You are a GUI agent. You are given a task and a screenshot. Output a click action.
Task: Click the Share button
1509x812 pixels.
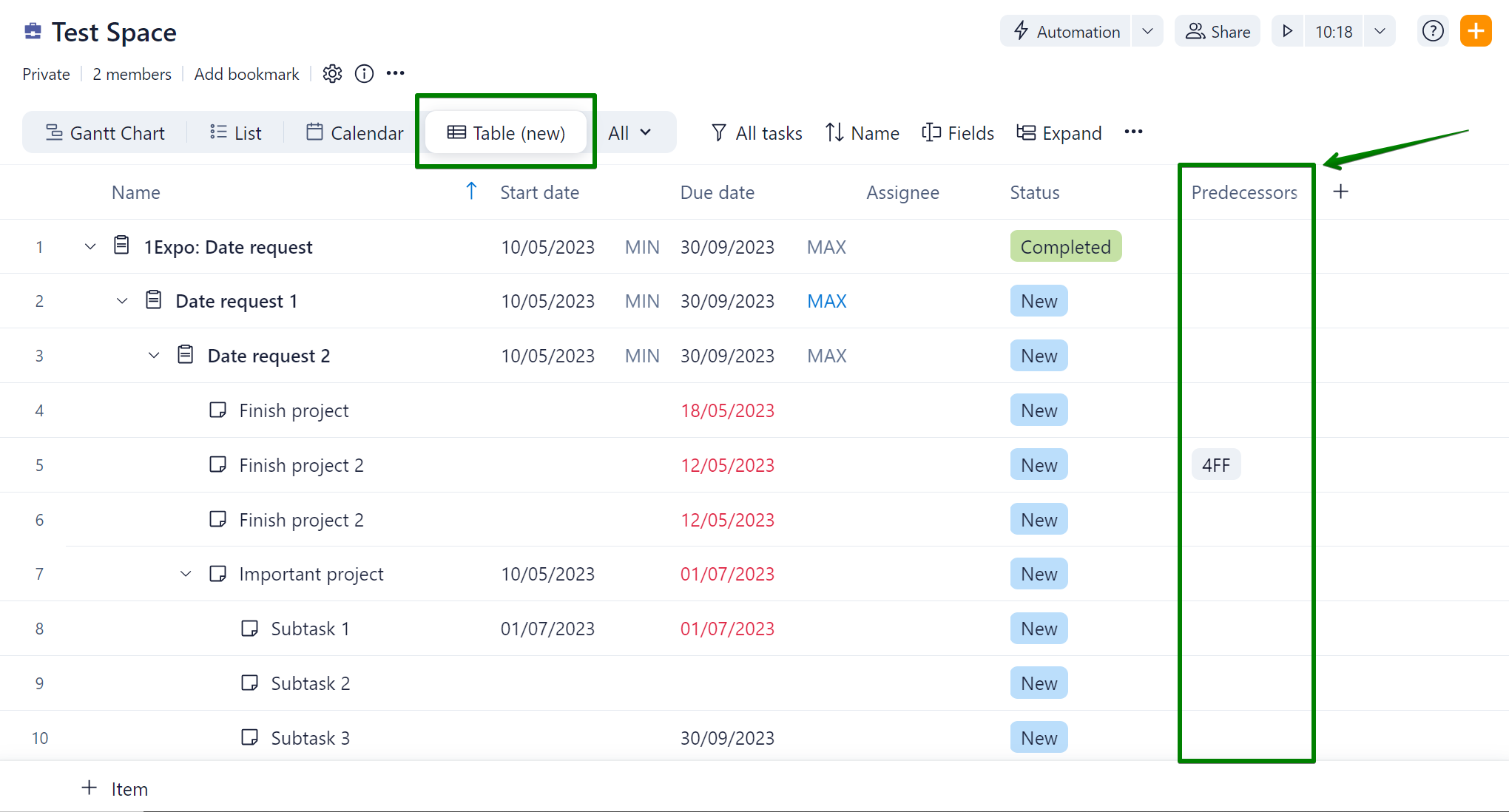pyautogui.click(x=1218, y=32)
